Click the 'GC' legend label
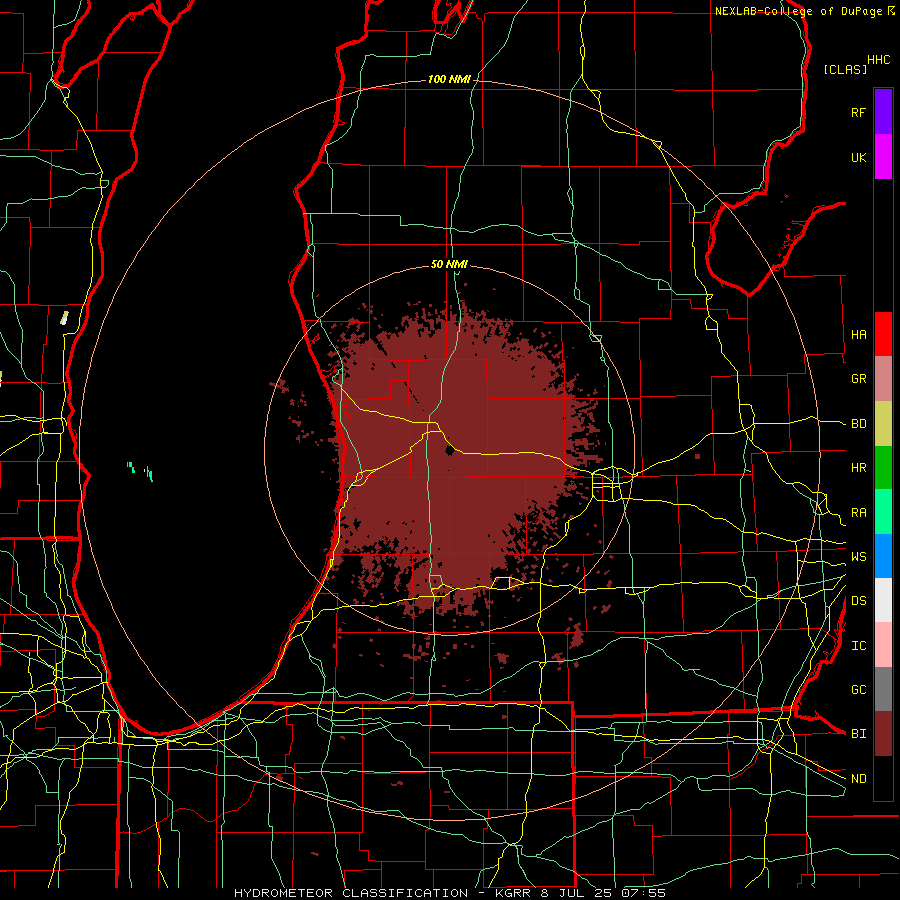This screenshot has width=900, height=900. tap(858, 690)
